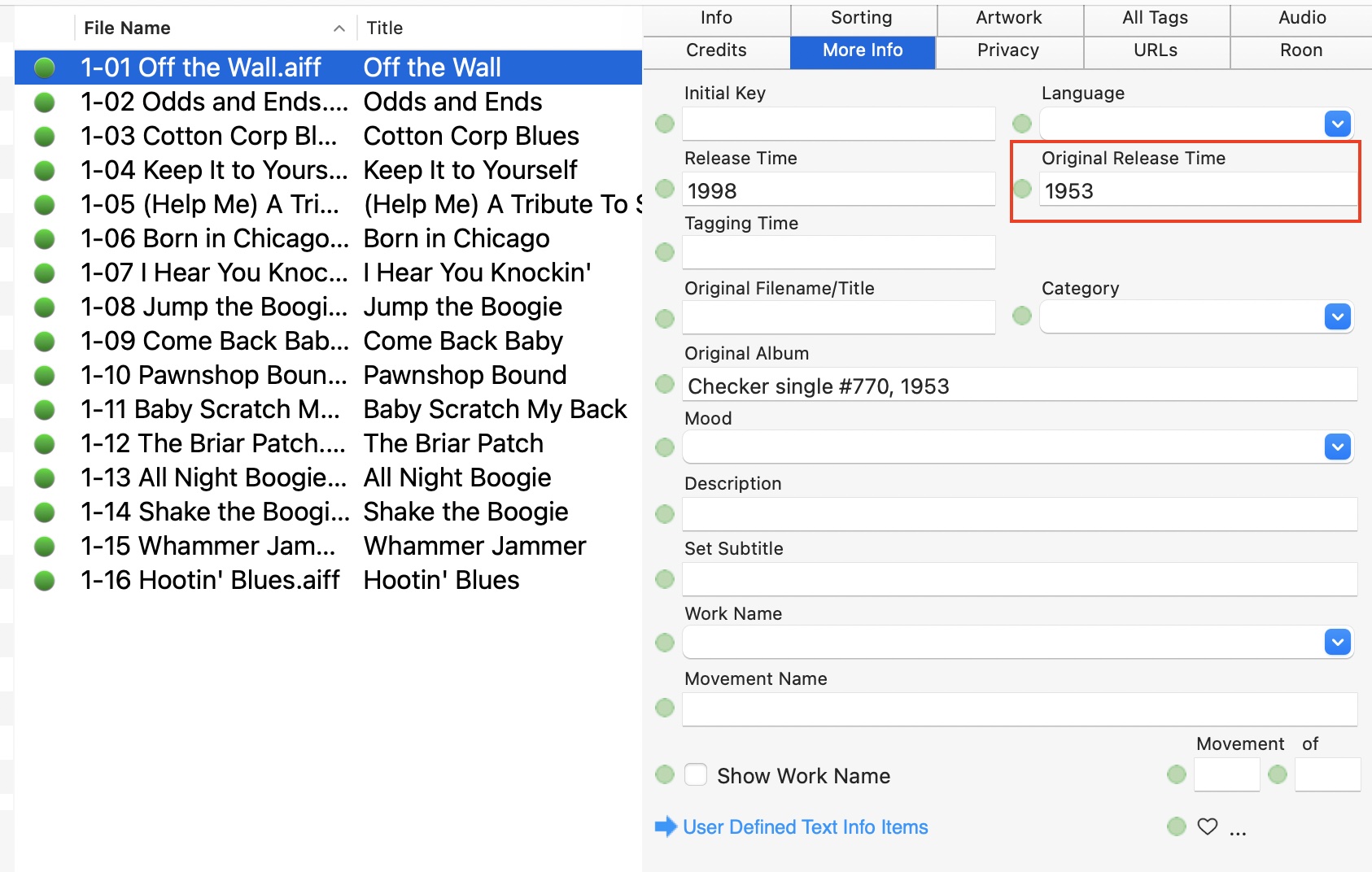The height and width of the screenshot is (872, 1372).
Task: Click the green dot beside 1-16 Hootin' Blues
Action: (x=45, y=580)
